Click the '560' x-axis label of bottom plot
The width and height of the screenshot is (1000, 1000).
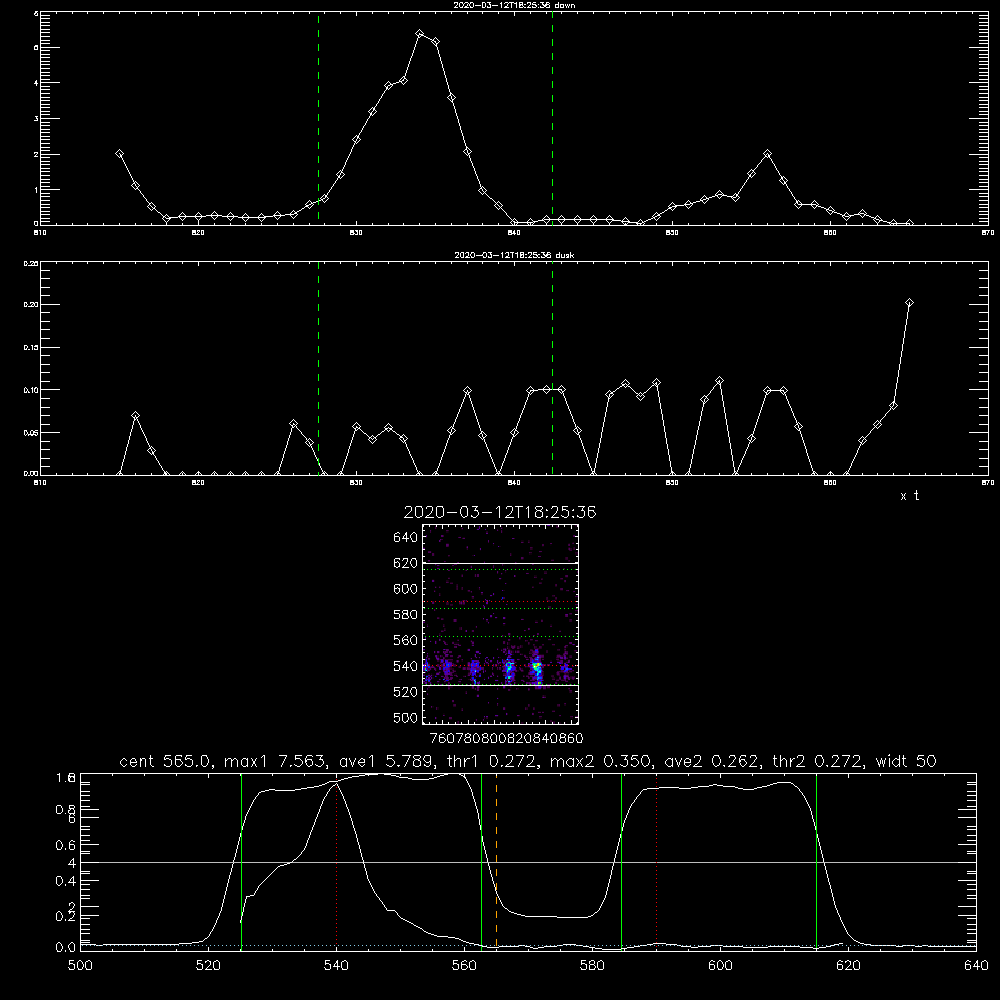(464, 966)
